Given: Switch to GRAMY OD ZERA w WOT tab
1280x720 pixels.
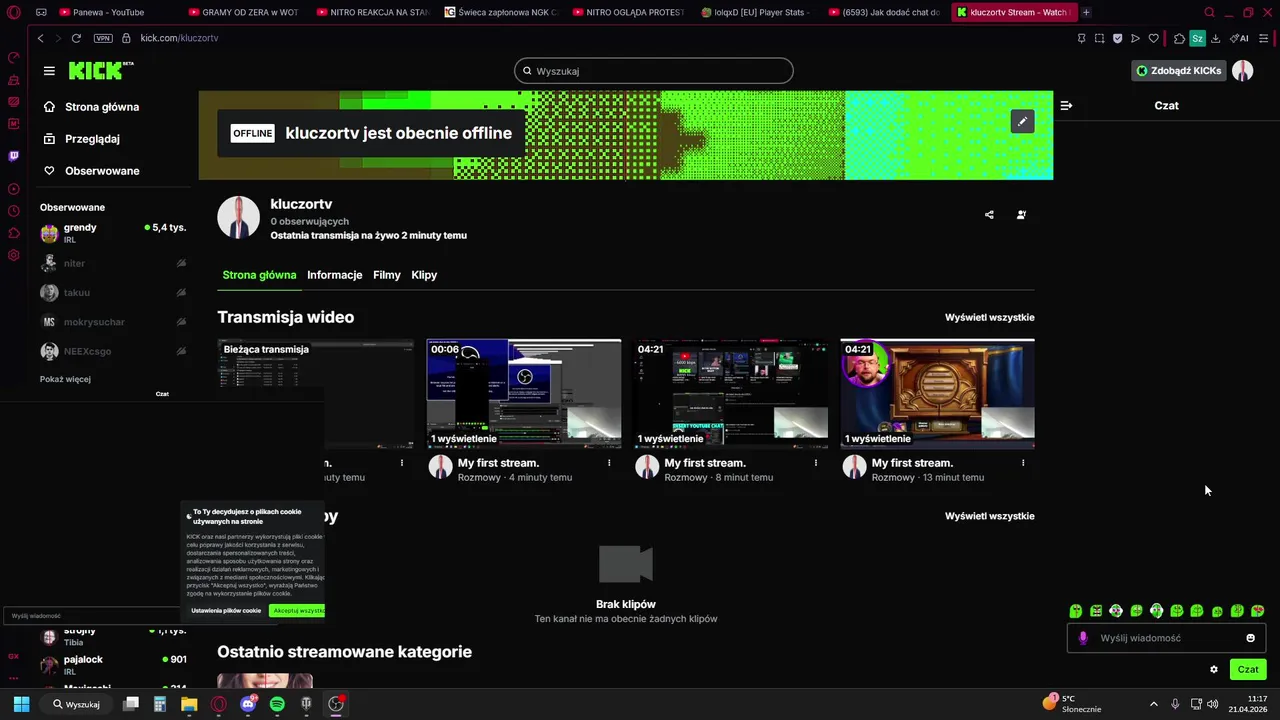Looking at the screenshot, I should [243, 12].
